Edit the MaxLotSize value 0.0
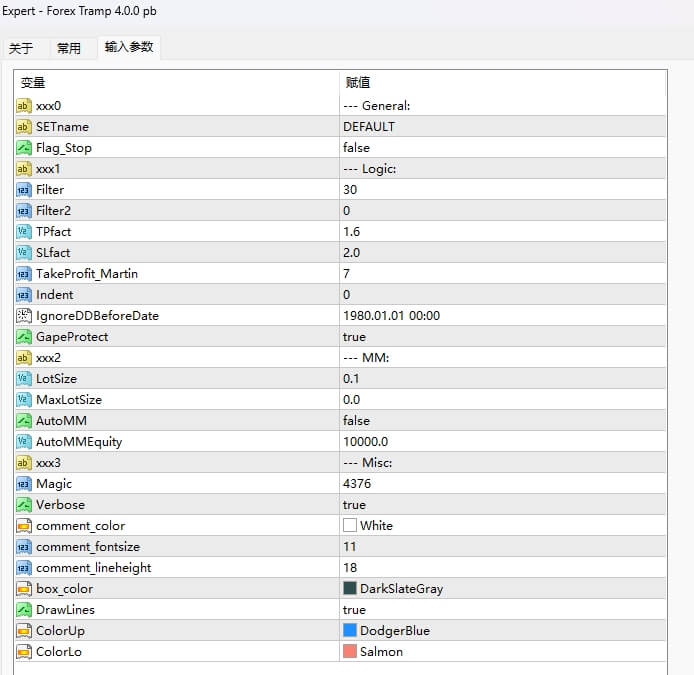The width and height of the screenshot is (694, 675). coord(502,400)
